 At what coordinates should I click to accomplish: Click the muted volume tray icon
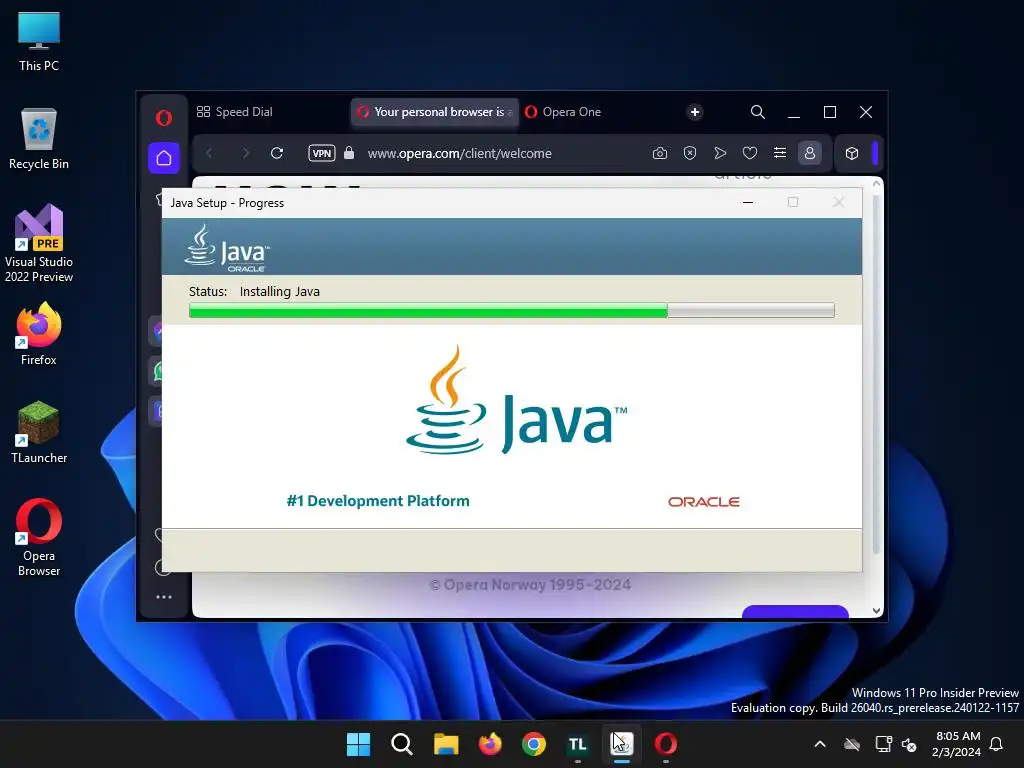point(909,744)
